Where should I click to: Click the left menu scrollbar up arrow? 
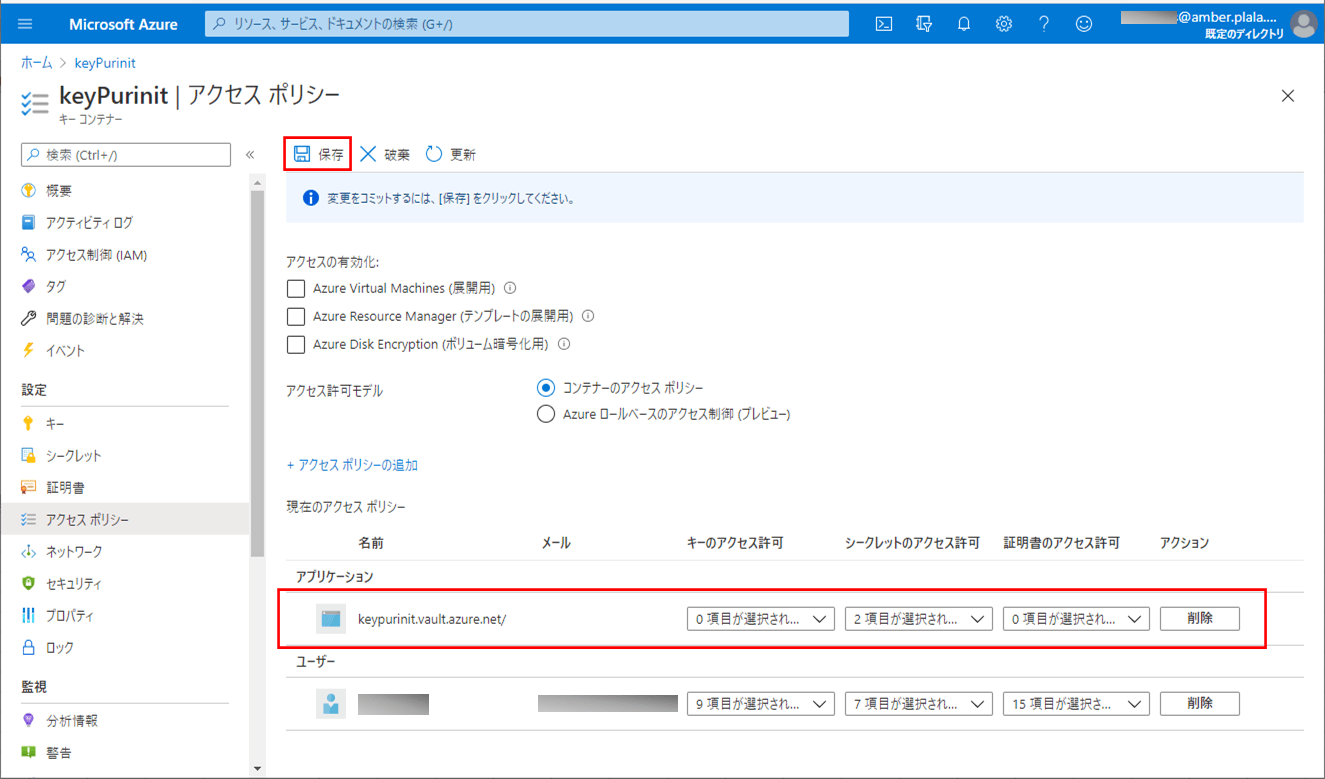(x=258, y=183)
